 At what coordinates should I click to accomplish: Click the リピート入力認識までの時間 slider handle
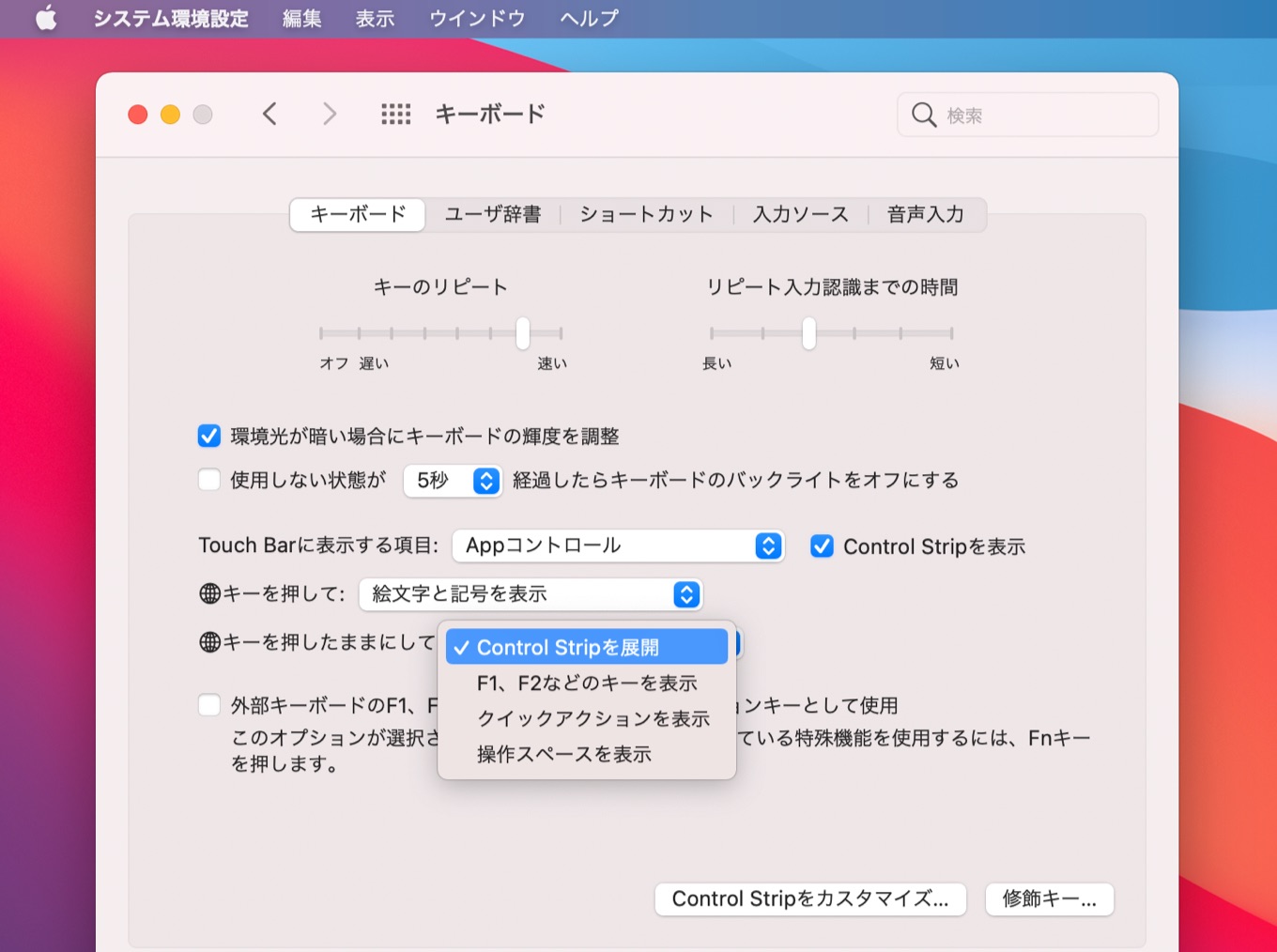click(808, 332)
